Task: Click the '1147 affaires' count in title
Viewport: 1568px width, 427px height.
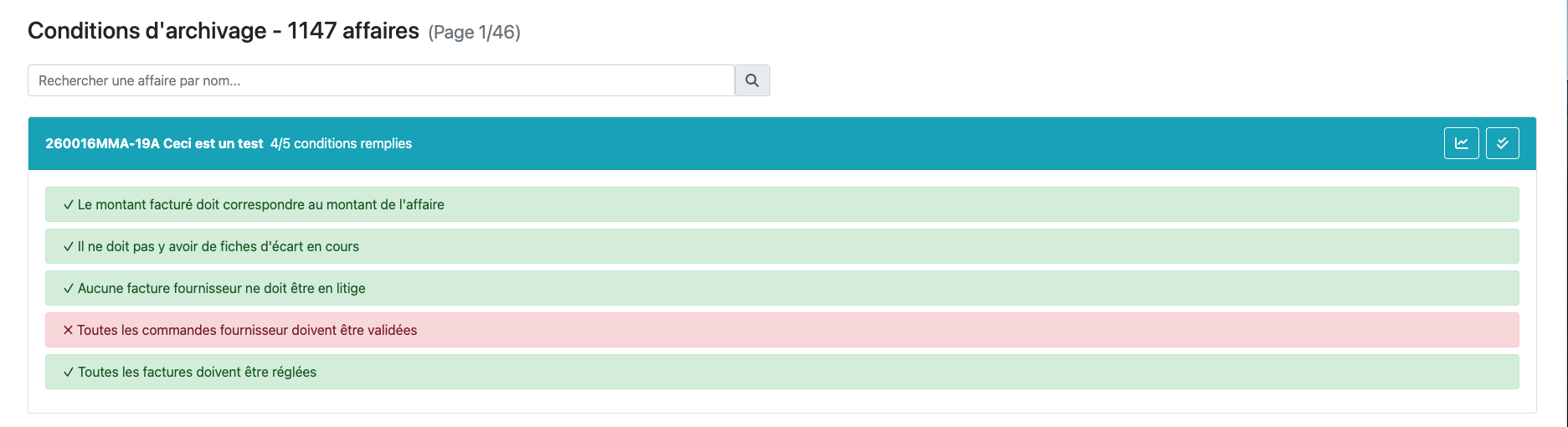Action: click(x=352, y=31)
